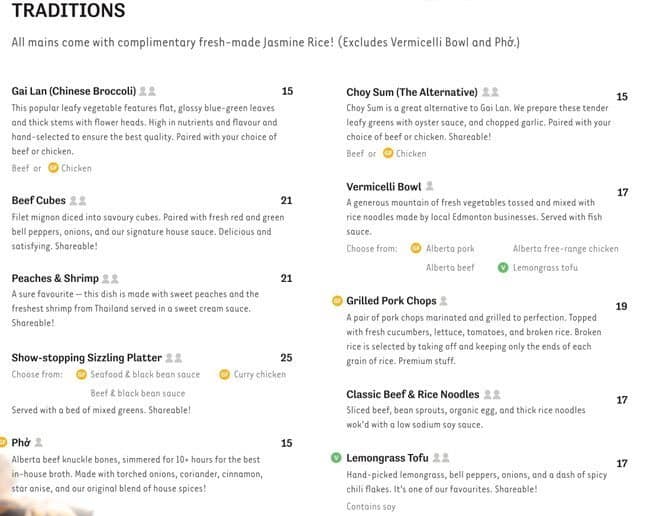Click the green V badge beside Lemongrass Tofu heading
Viewport: 650px width, 516px height.
point(337,457)
